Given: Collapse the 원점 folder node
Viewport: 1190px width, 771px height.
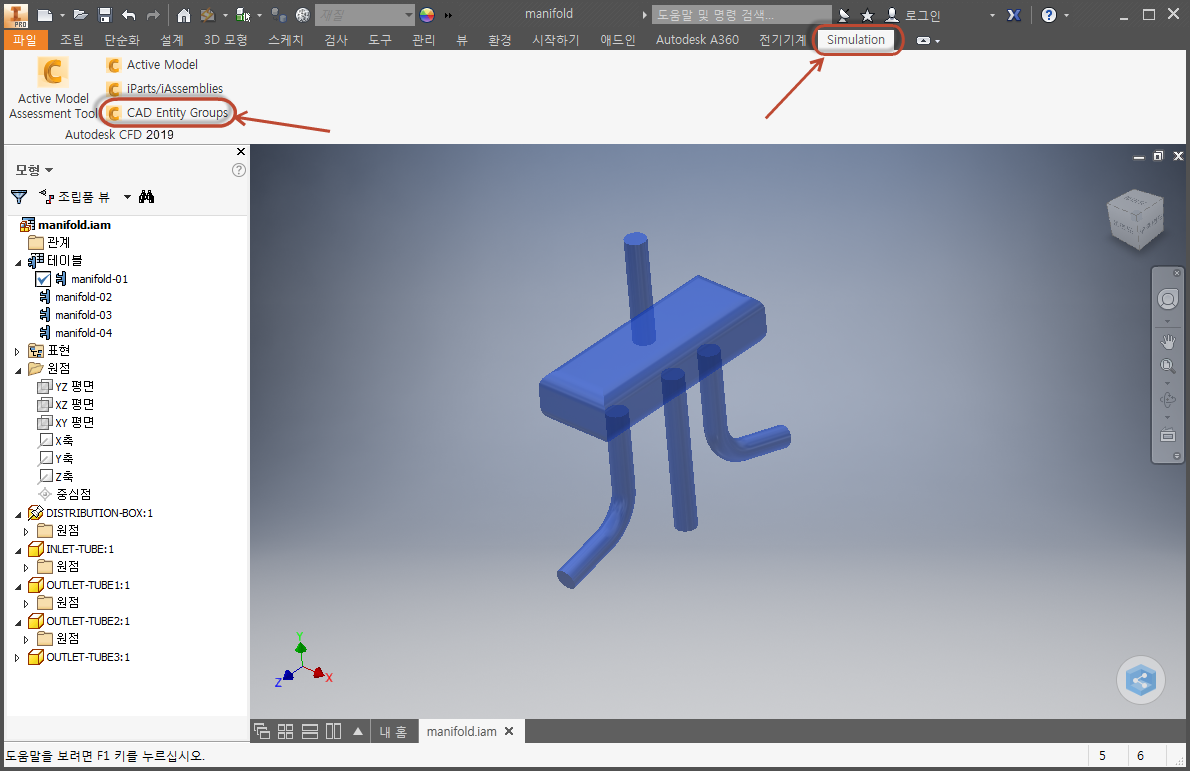Looking at the screenshot, I should coord(18,370).
